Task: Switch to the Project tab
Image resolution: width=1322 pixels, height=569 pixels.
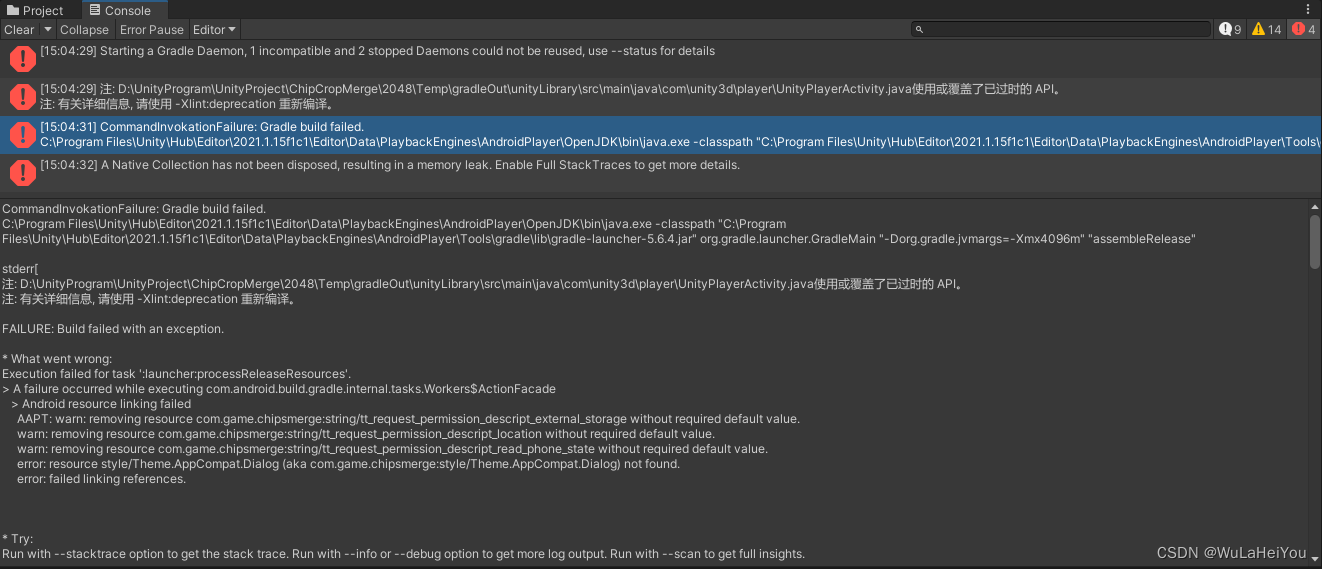Action: coord(34,10)
